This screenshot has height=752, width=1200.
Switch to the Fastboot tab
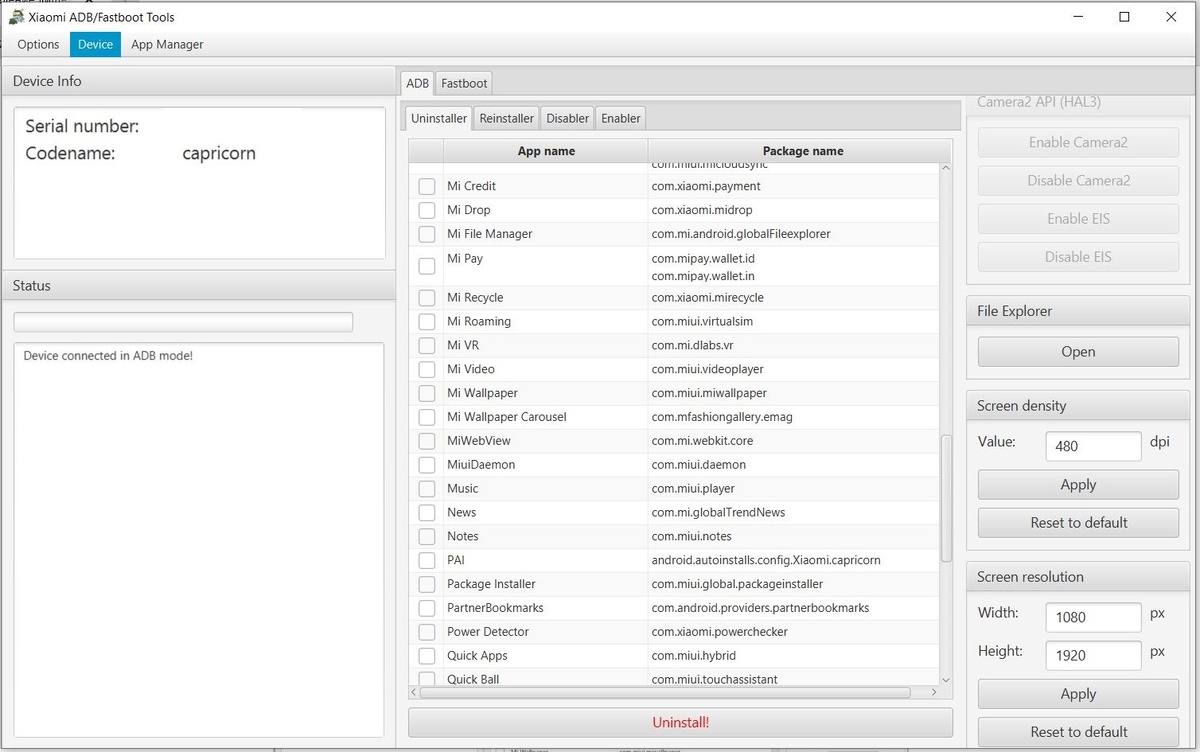coord(464,83)
